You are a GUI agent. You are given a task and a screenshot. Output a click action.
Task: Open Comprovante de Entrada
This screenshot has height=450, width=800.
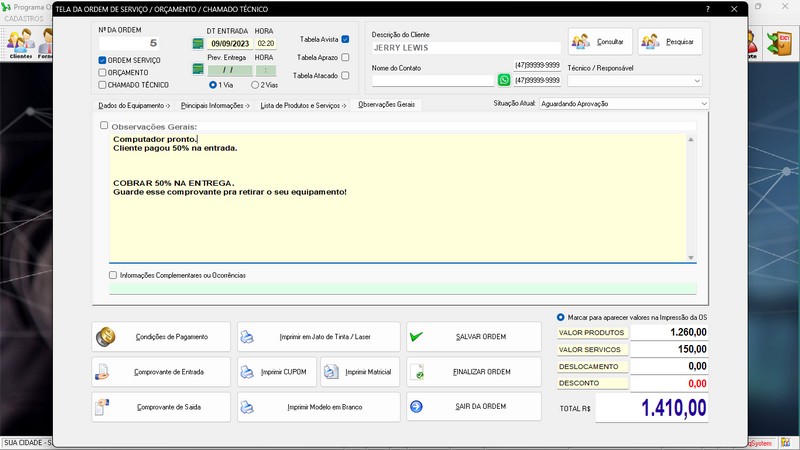pyautogui.click(x=161, y=372)
